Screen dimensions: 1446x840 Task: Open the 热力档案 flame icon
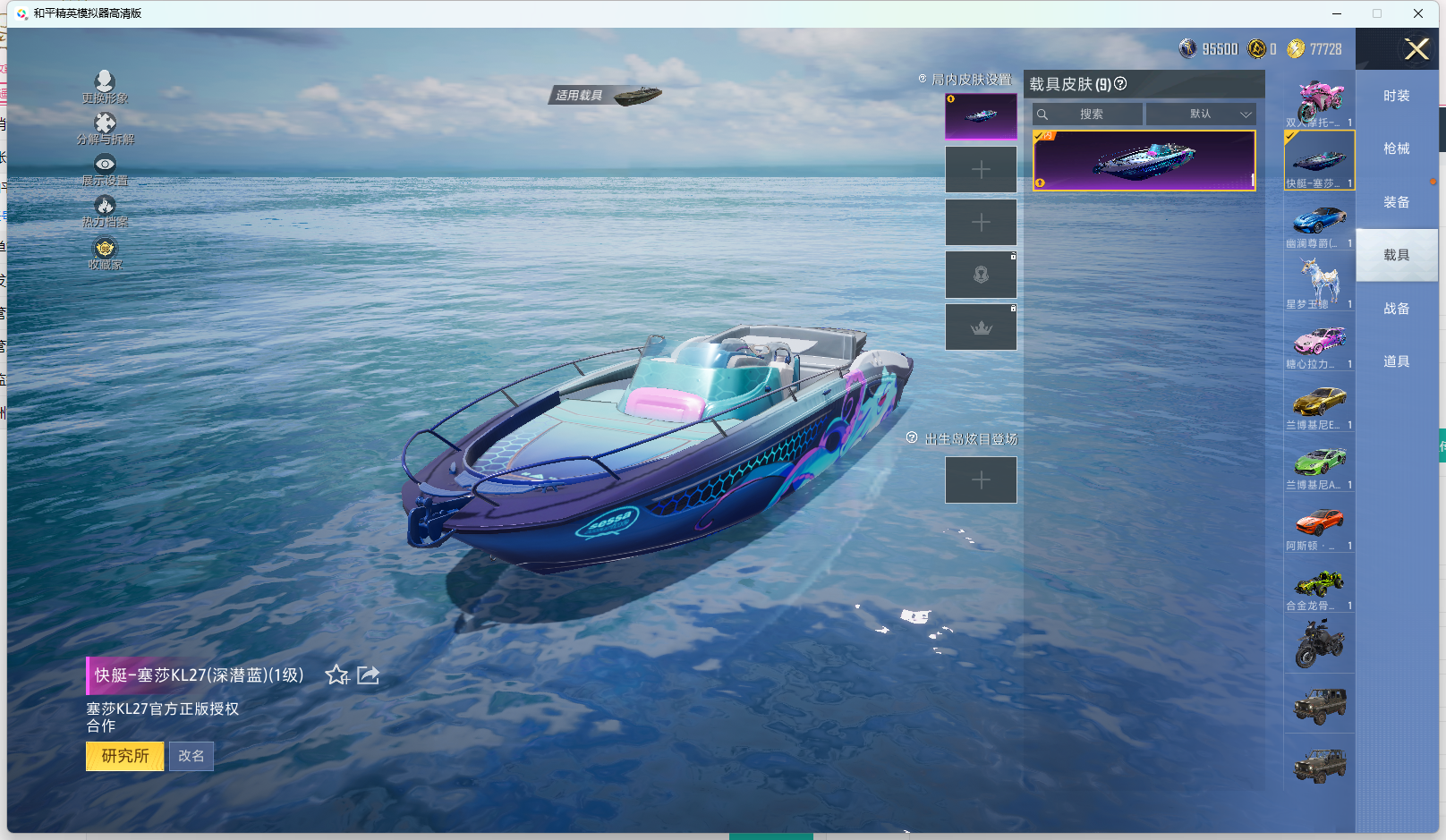[x=105, y=206]
